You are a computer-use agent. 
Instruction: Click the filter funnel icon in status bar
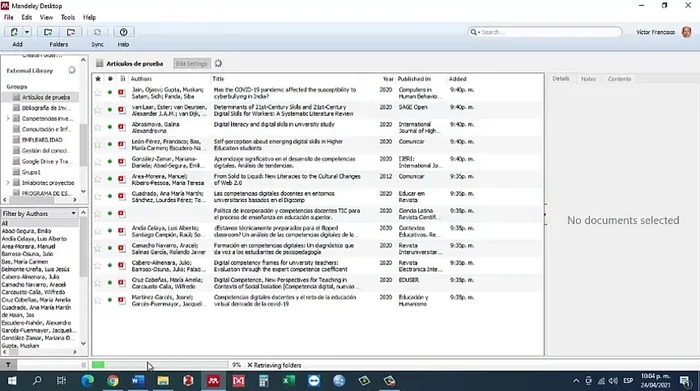click(x=8, y=365)
